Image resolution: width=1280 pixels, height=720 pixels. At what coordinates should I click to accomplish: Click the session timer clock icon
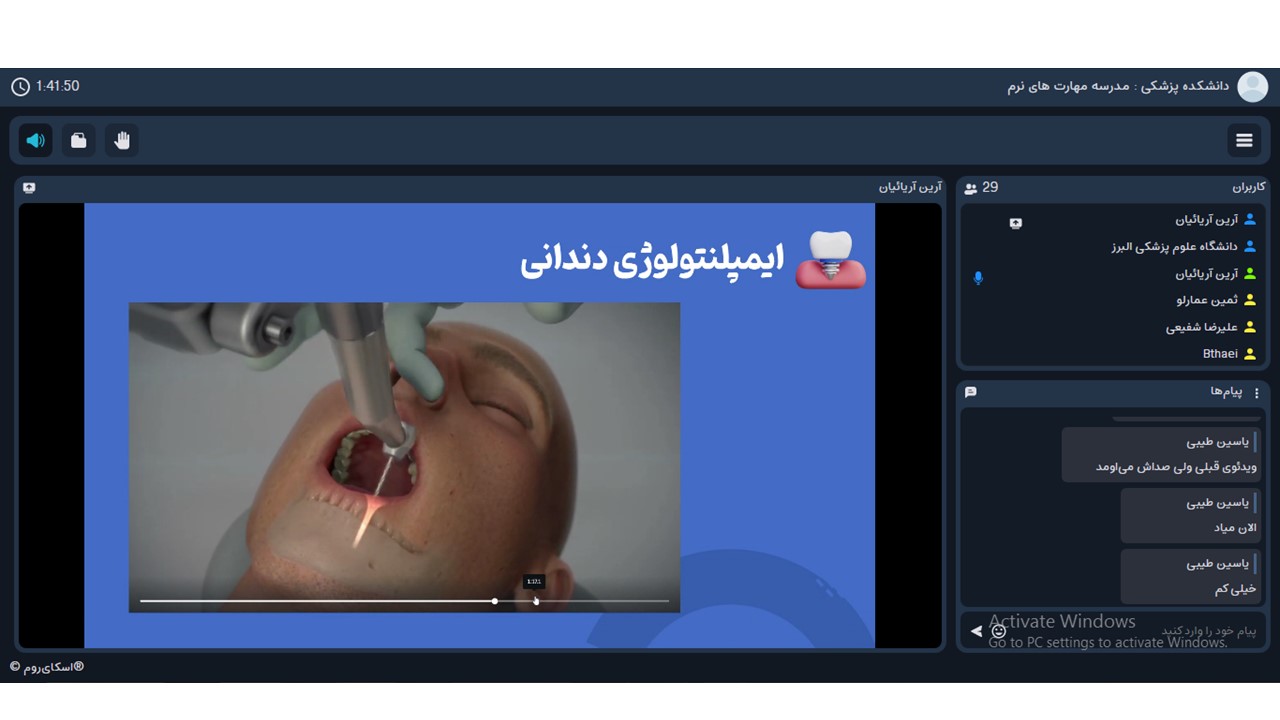[20, 87]
